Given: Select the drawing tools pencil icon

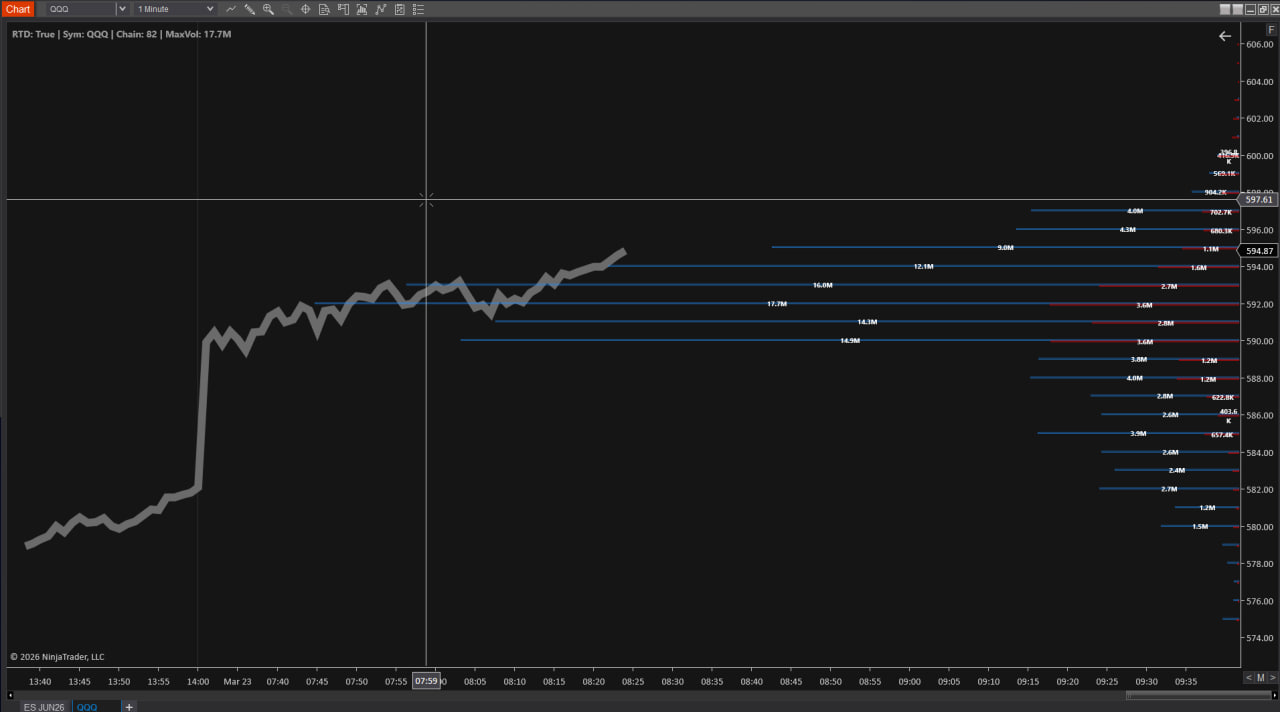Looking at the screenshot, I should [x=249, y=9].
